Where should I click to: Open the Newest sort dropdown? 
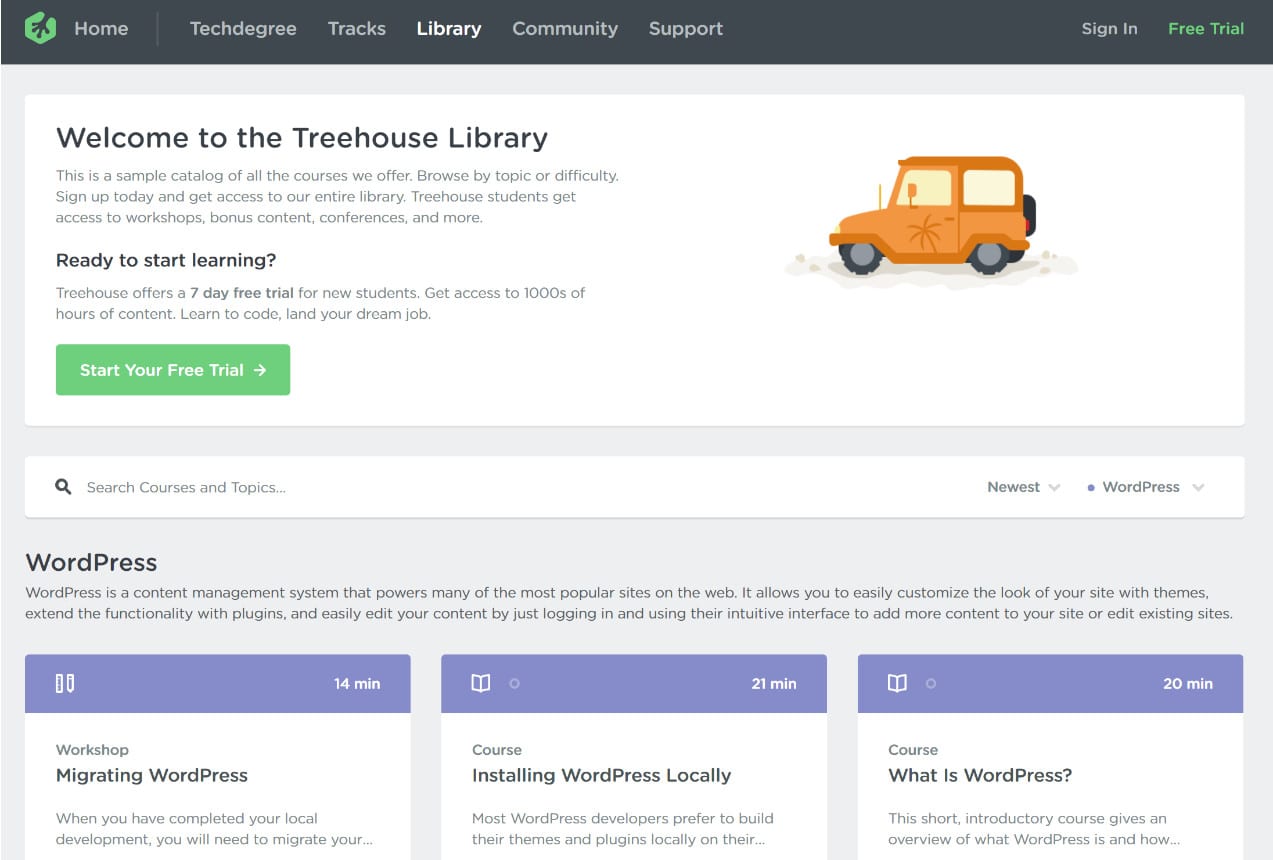(x=1022, y=487)
